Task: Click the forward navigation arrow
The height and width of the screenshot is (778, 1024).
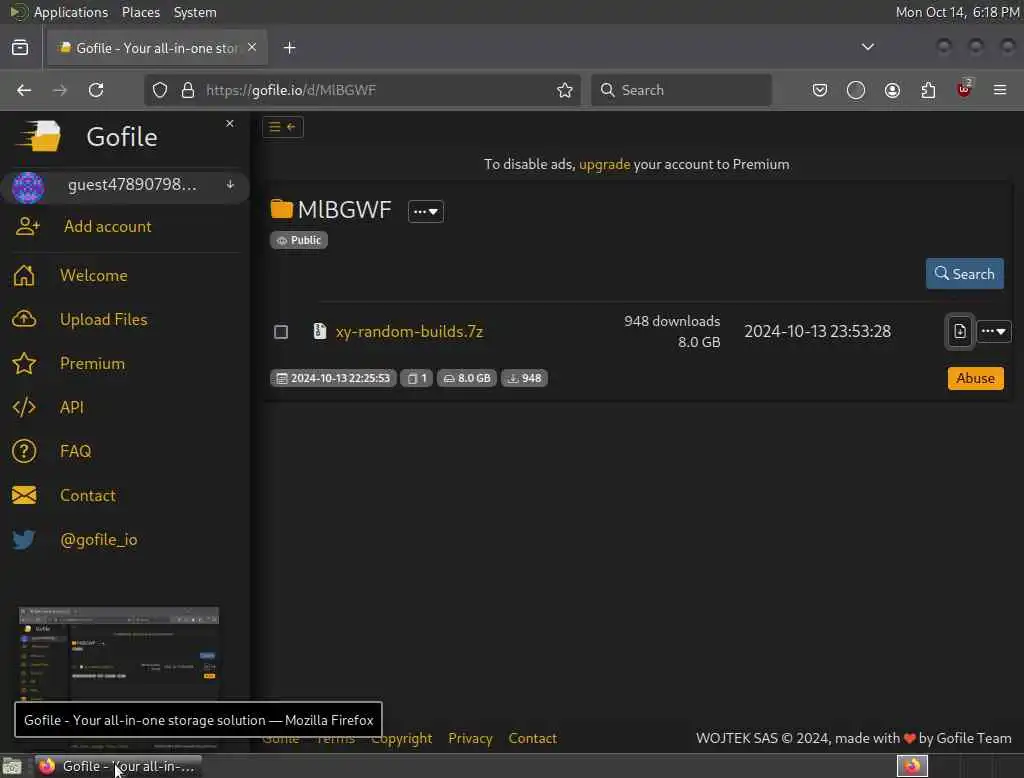Action: [60, 90]
